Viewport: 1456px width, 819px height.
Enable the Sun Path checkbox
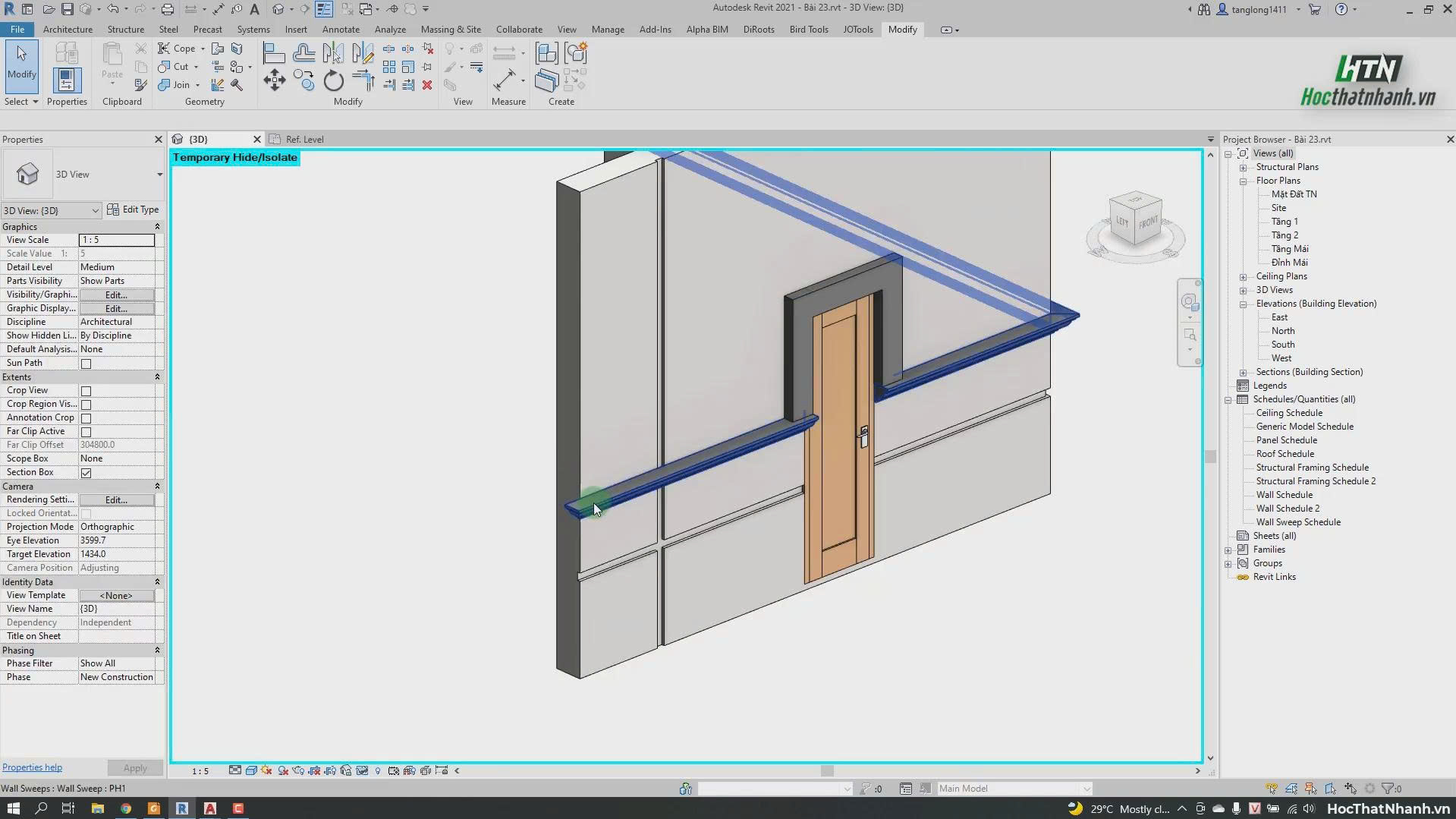(86, 364)
